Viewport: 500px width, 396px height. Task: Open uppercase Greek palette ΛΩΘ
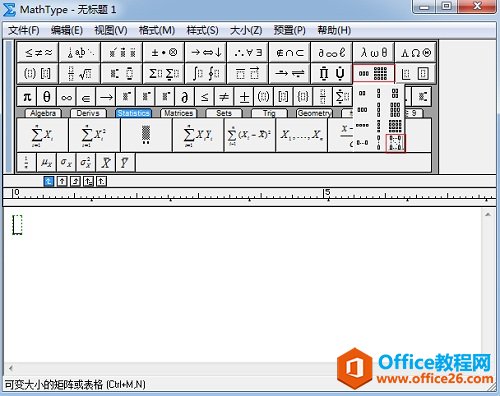pos(415,52)
